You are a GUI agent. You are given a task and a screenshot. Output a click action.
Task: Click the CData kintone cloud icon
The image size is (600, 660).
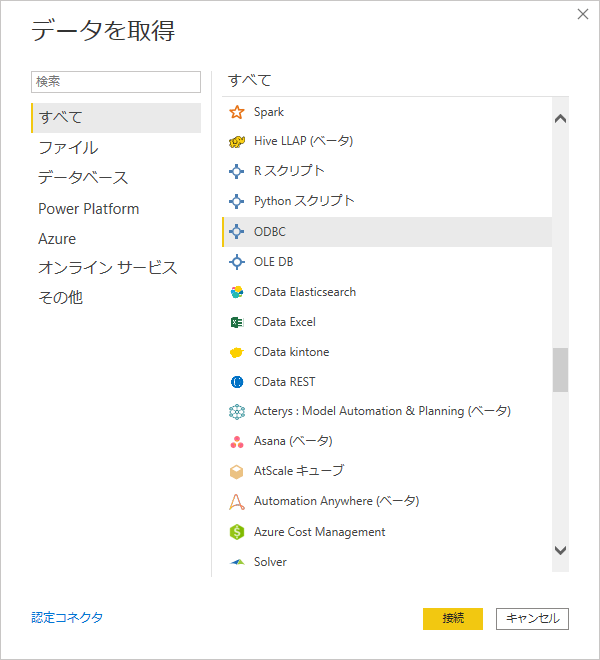tap(237, 352)
